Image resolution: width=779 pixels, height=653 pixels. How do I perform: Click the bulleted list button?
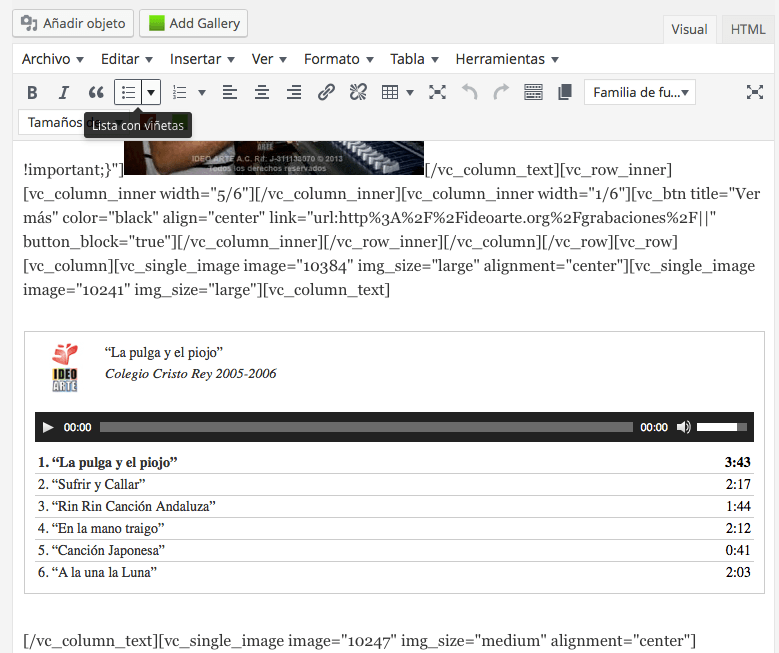click(128, 92)
